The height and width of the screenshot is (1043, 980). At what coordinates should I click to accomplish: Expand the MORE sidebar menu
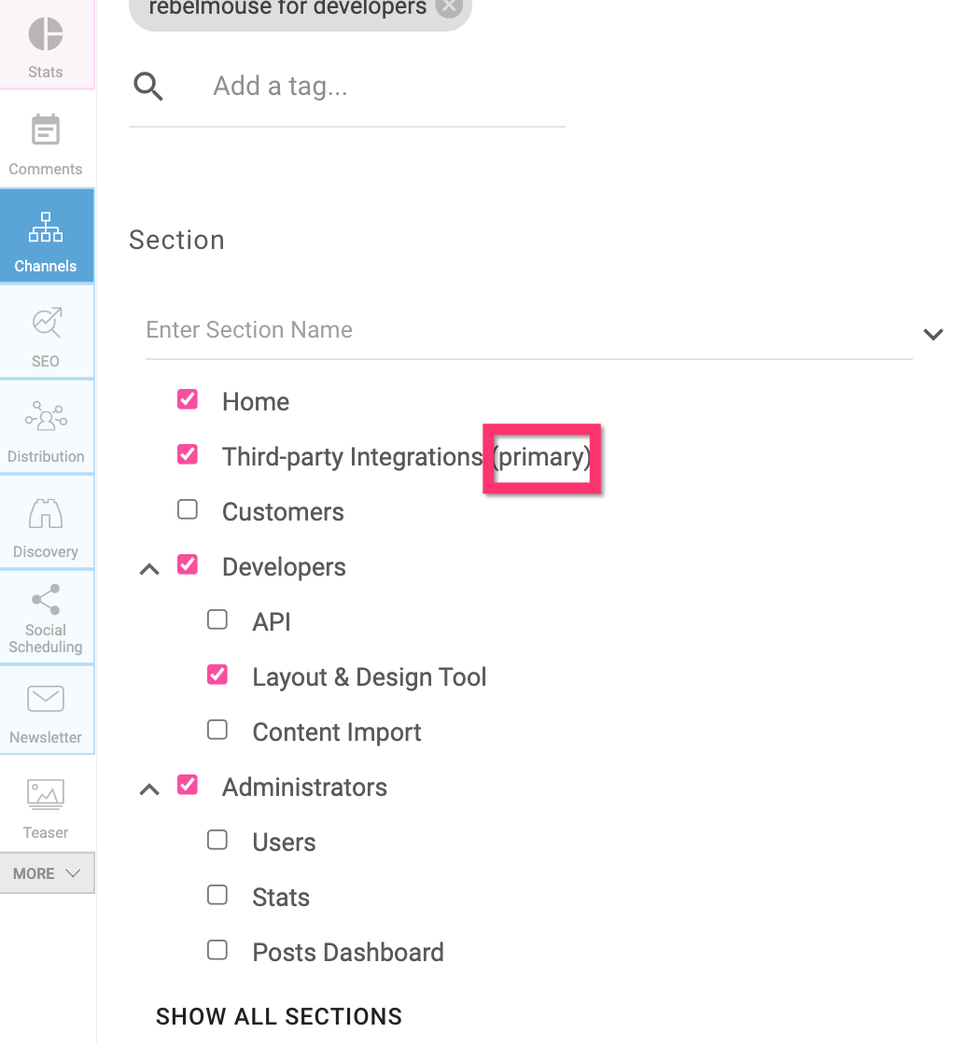(47, 873)
